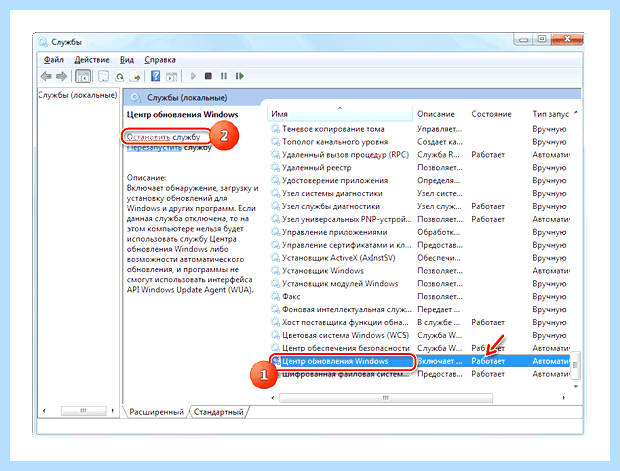Click the gear icon beside Факс
The height and width of the screenshot is (471, 620).
click(275, 296)
